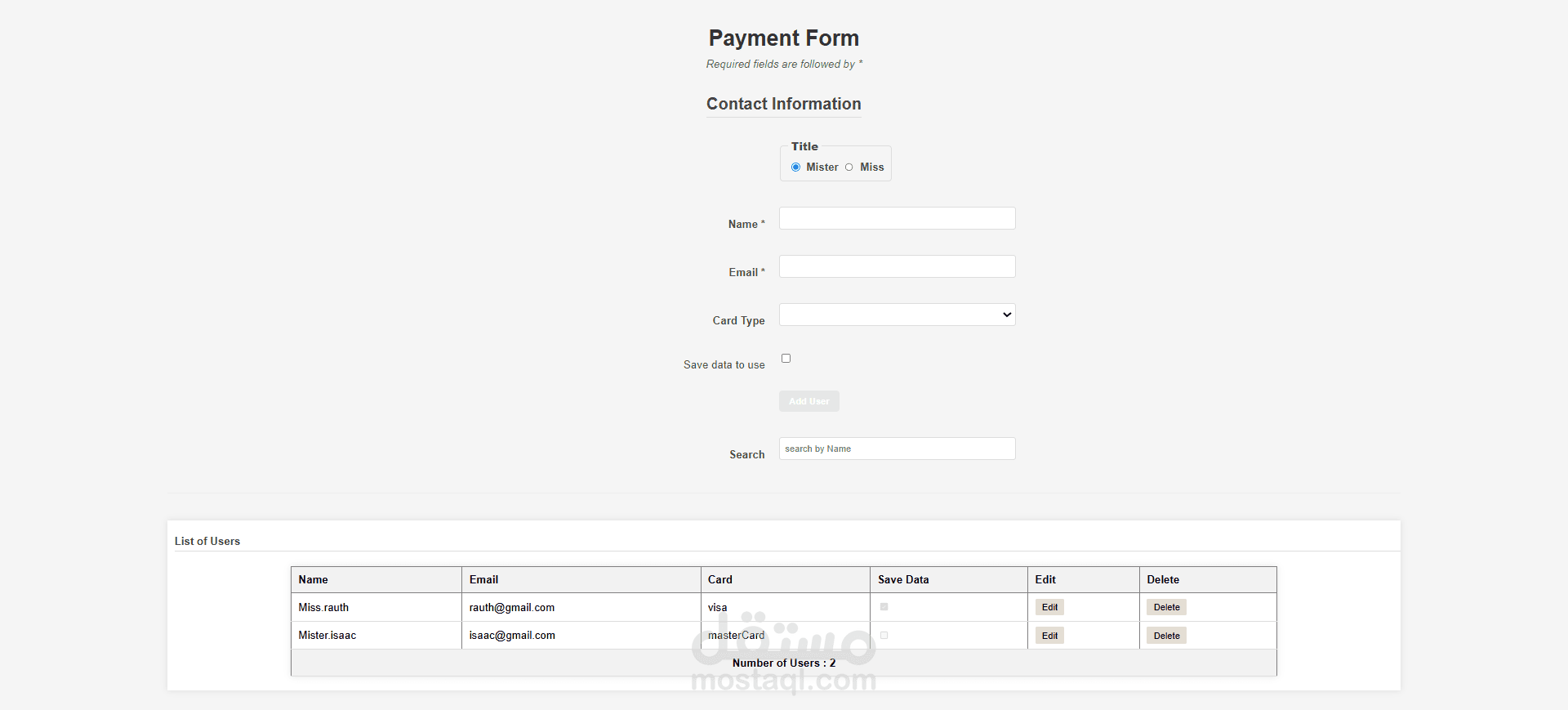
Task: Edit the Mister.isaac user row
Action: point(1049,636)
